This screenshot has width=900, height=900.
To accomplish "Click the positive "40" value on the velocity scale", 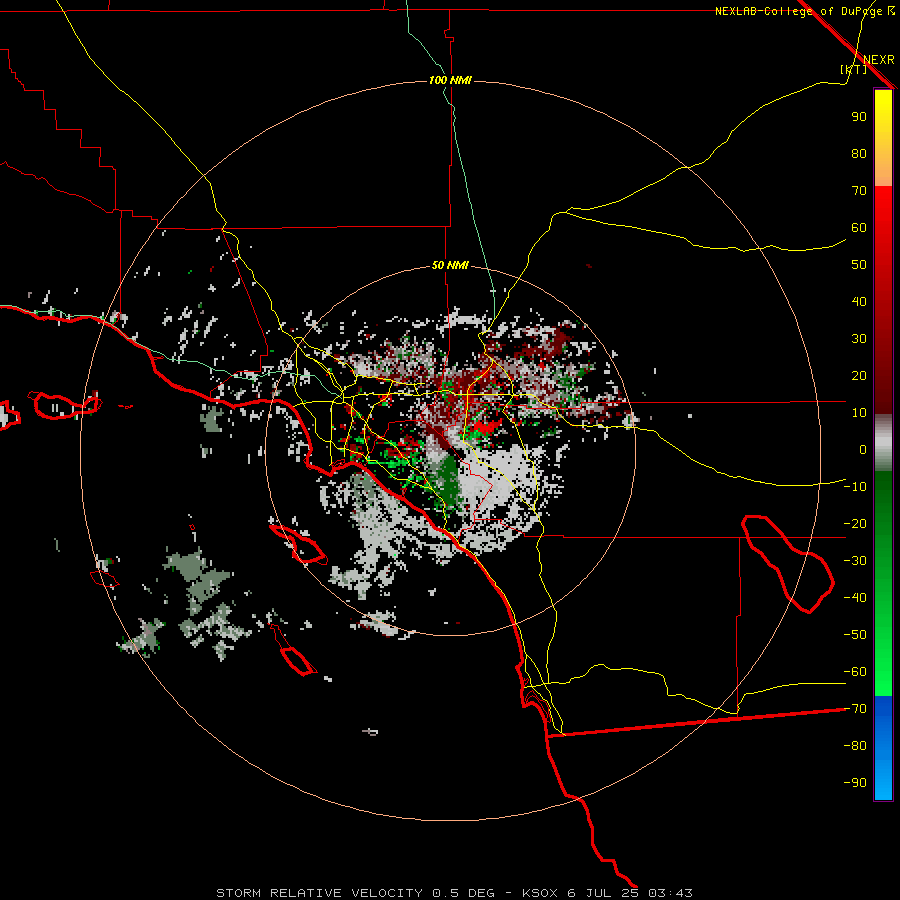I will point(859,302).
